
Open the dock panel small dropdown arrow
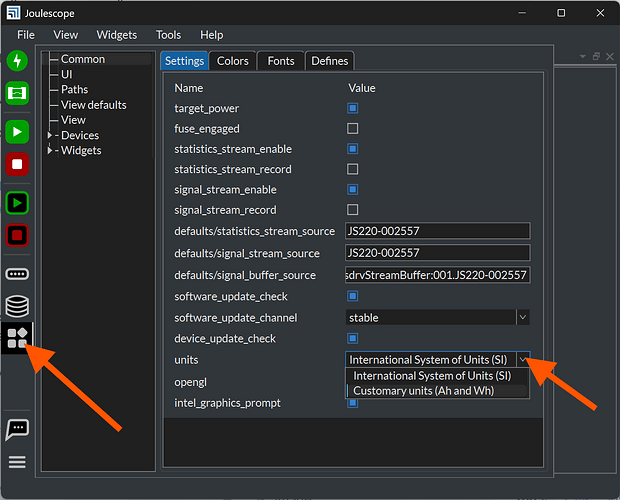point(582,57)
